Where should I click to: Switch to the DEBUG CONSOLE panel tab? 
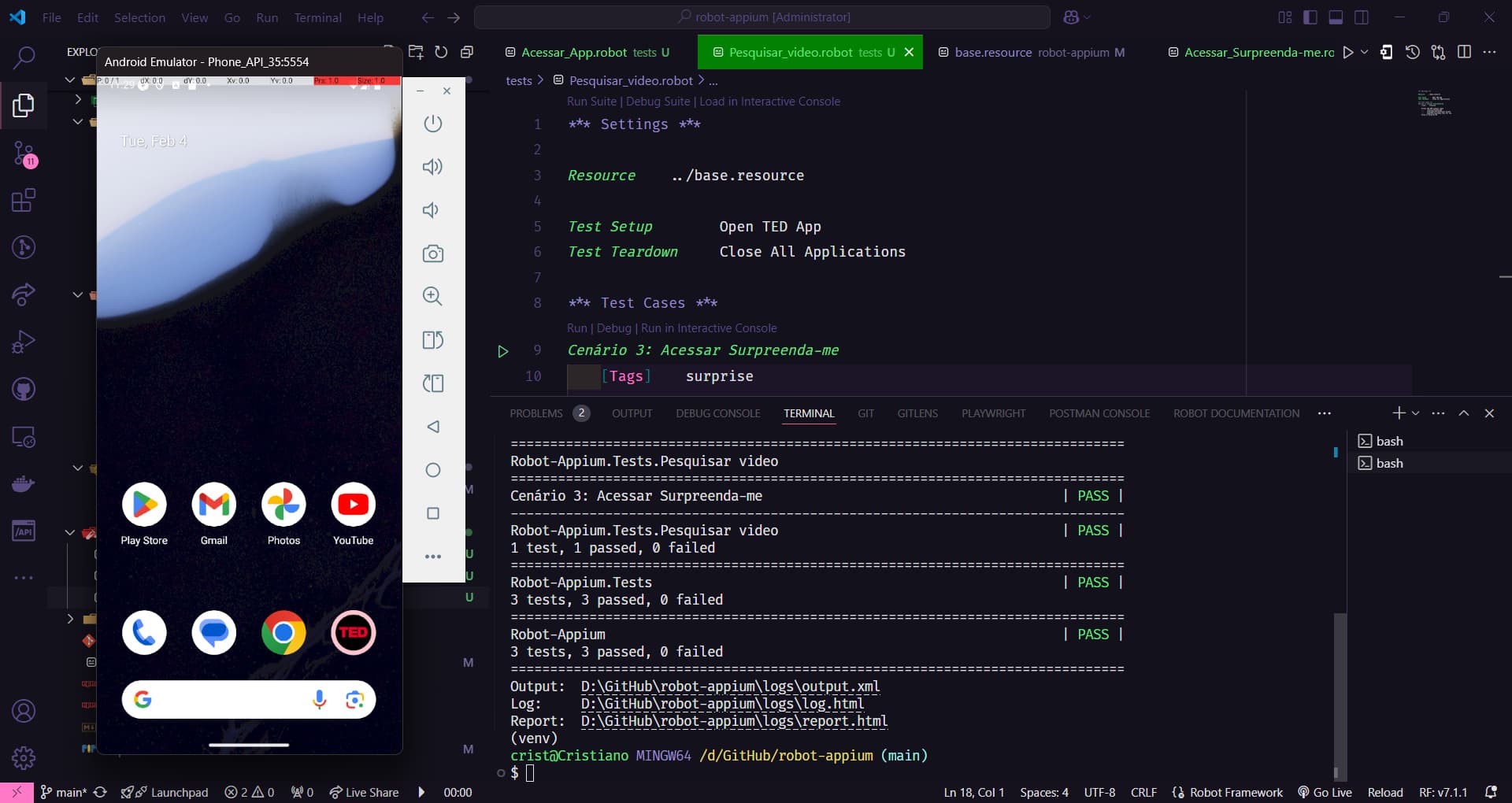click(x=718, y=413)
